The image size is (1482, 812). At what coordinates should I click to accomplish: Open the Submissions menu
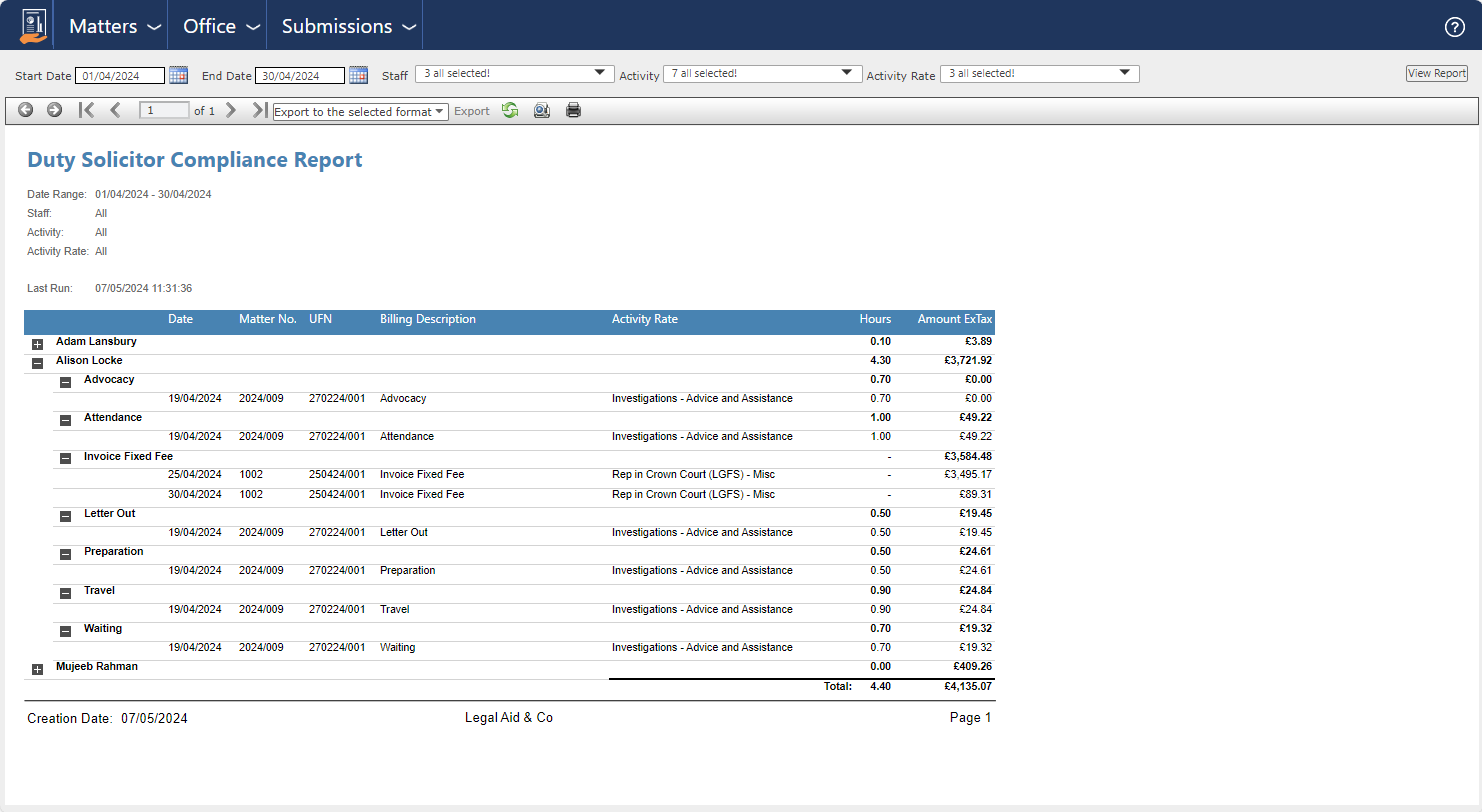coord(348,27)
